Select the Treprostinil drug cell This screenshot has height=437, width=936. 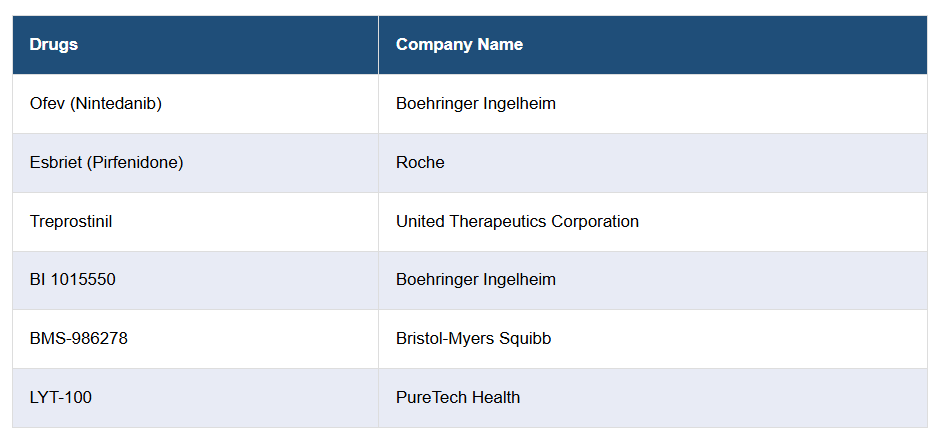[71, 221]
